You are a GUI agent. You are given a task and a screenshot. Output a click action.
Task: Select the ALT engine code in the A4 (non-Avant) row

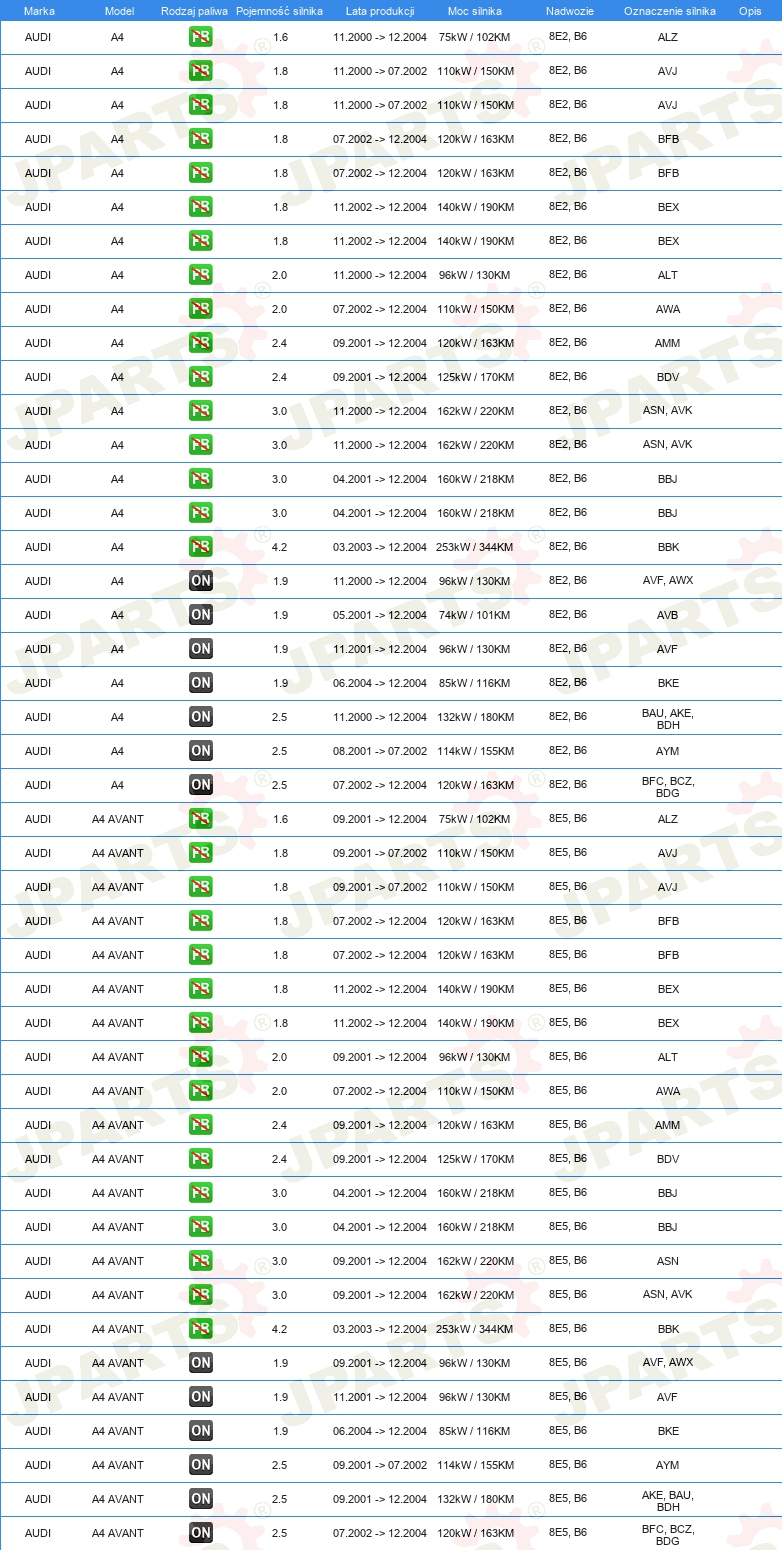coord(668,276)
